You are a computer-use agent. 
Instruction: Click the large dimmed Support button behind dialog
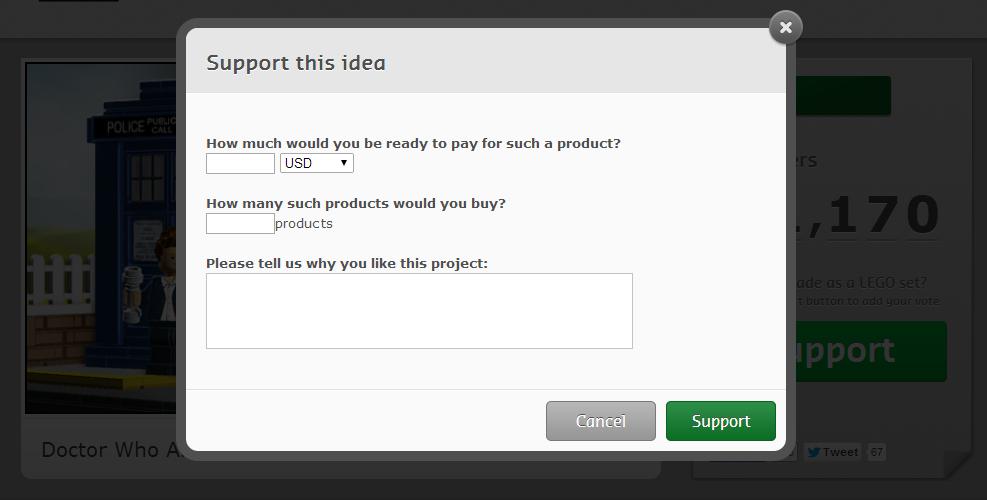tap(870, 351)
